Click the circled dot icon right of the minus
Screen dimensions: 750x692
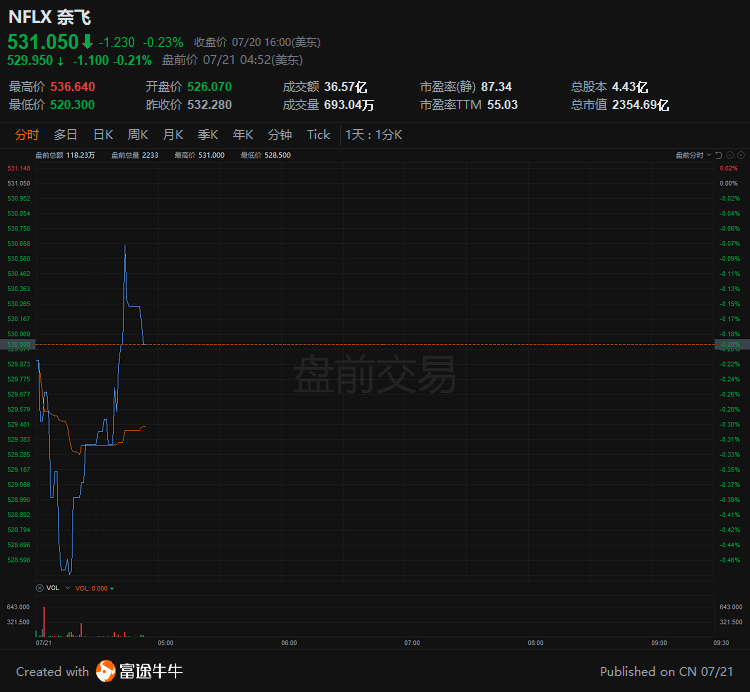pos(741,155)
